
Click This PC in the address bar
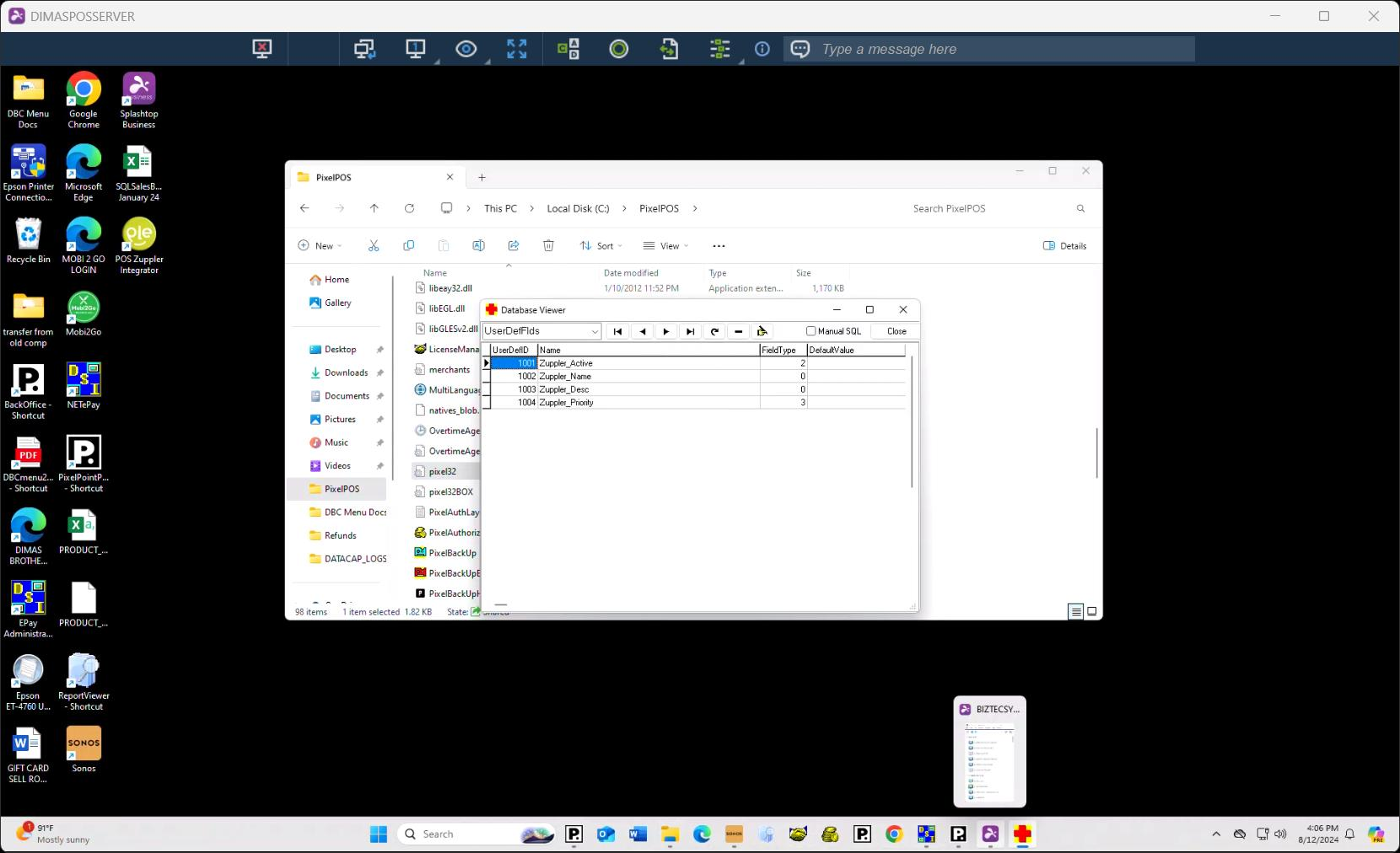tap(500, 208)
